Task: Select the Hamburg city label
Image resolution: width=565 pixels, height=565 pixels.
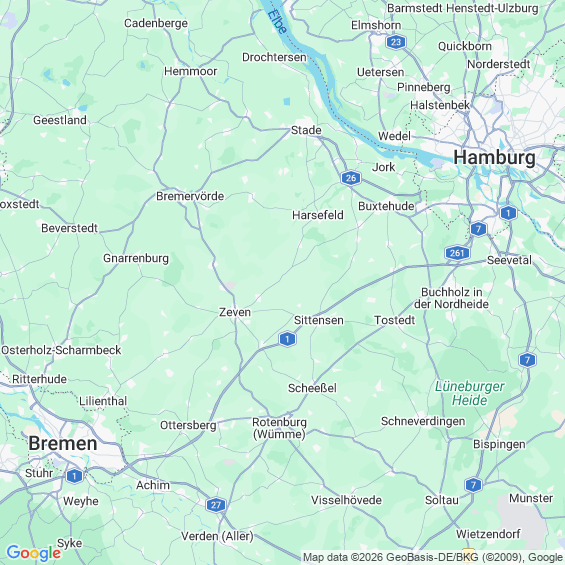Action: tap(494, 158)
